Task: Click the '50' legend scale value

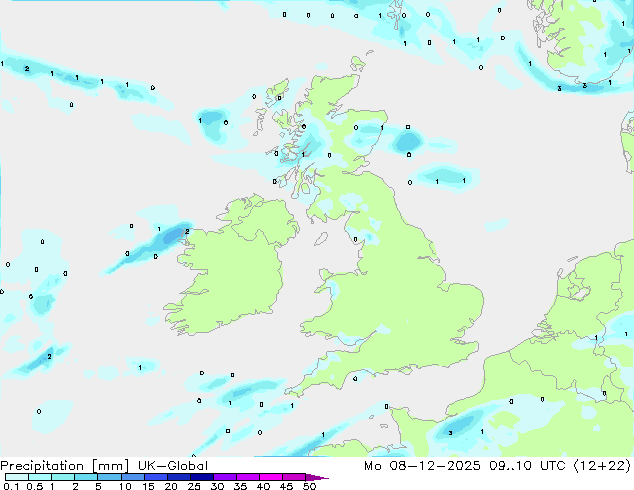Action: click(x=309, y=486)
